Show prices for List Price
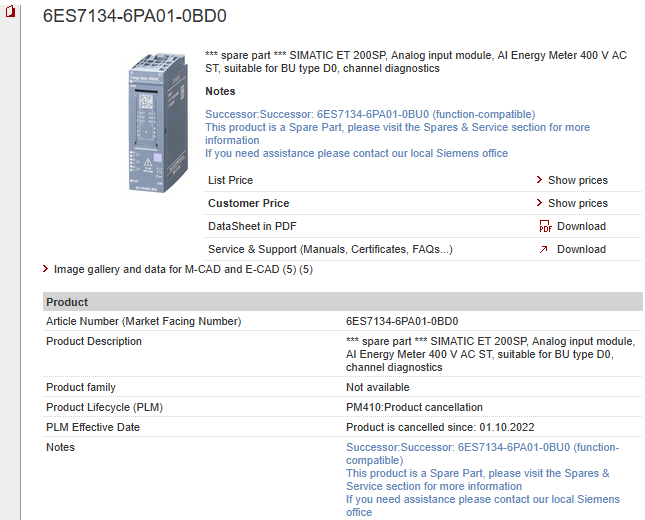 tap(577, 181)
